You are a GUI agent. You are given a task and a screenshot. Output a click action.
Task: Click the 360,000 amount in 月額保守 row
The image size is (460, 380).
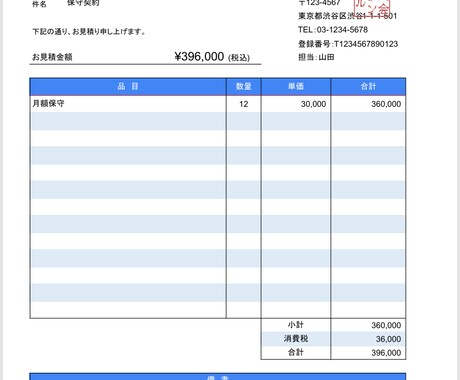click(386, 104)
